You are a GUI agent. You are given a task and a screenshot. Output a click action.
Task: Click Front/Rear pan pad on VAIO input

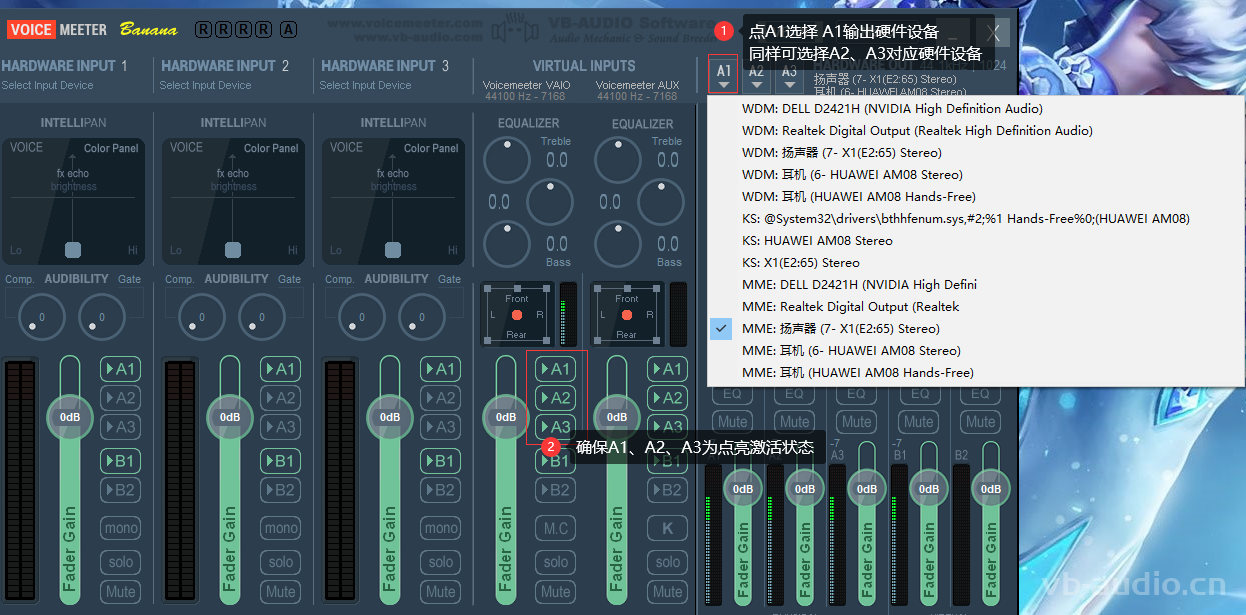(x=516, y=315)
